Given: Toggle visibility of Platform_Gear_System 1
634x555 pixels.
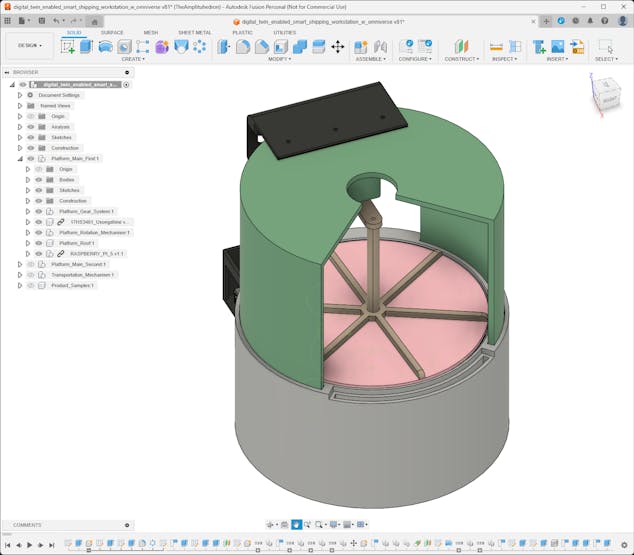Looking at the screenshot, I should (x=39, y=211).
